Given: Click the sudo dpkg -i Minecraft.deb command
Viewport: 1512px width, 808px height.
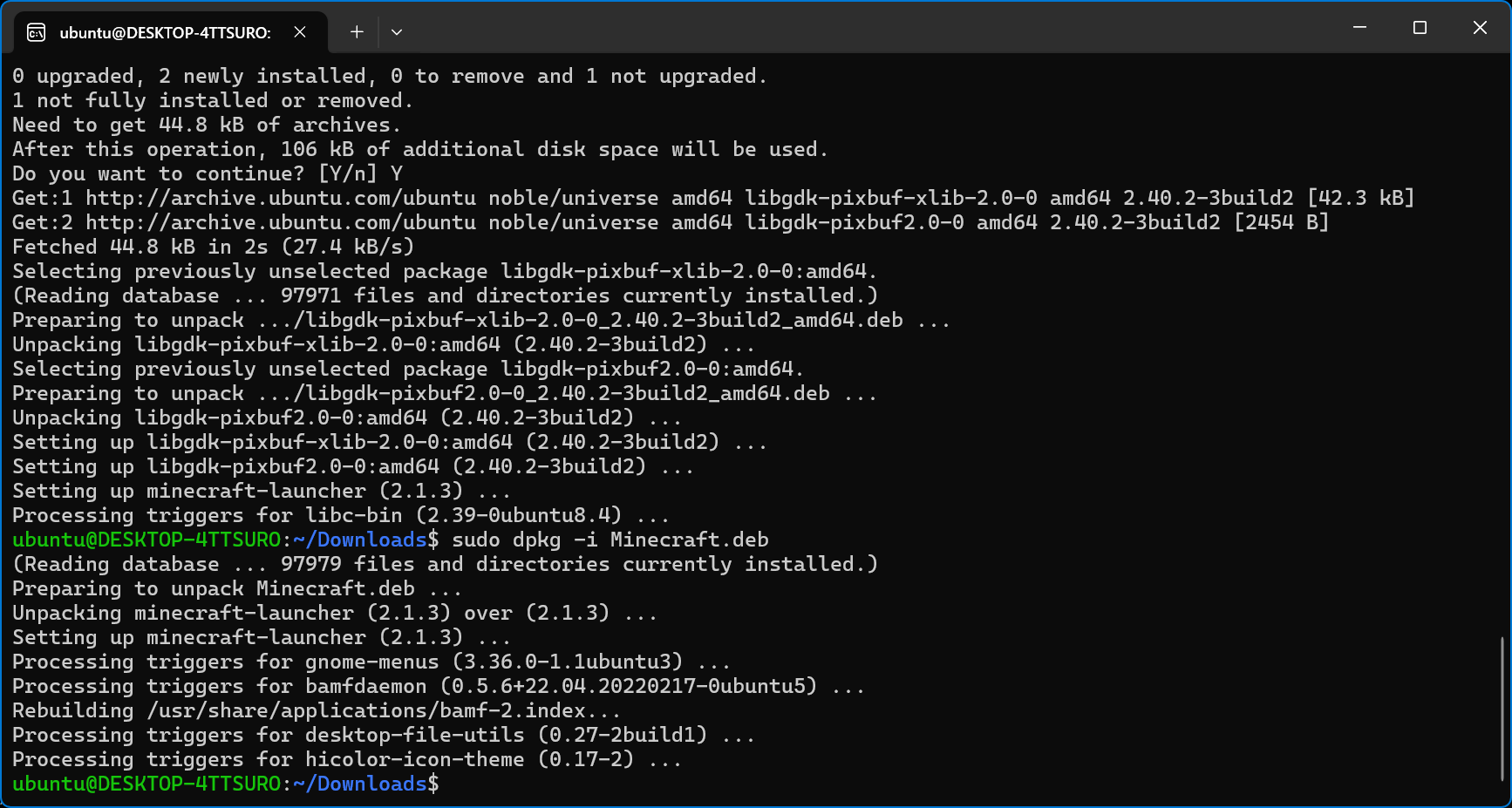Looking at the screenshot, I should tap(610, 540).
